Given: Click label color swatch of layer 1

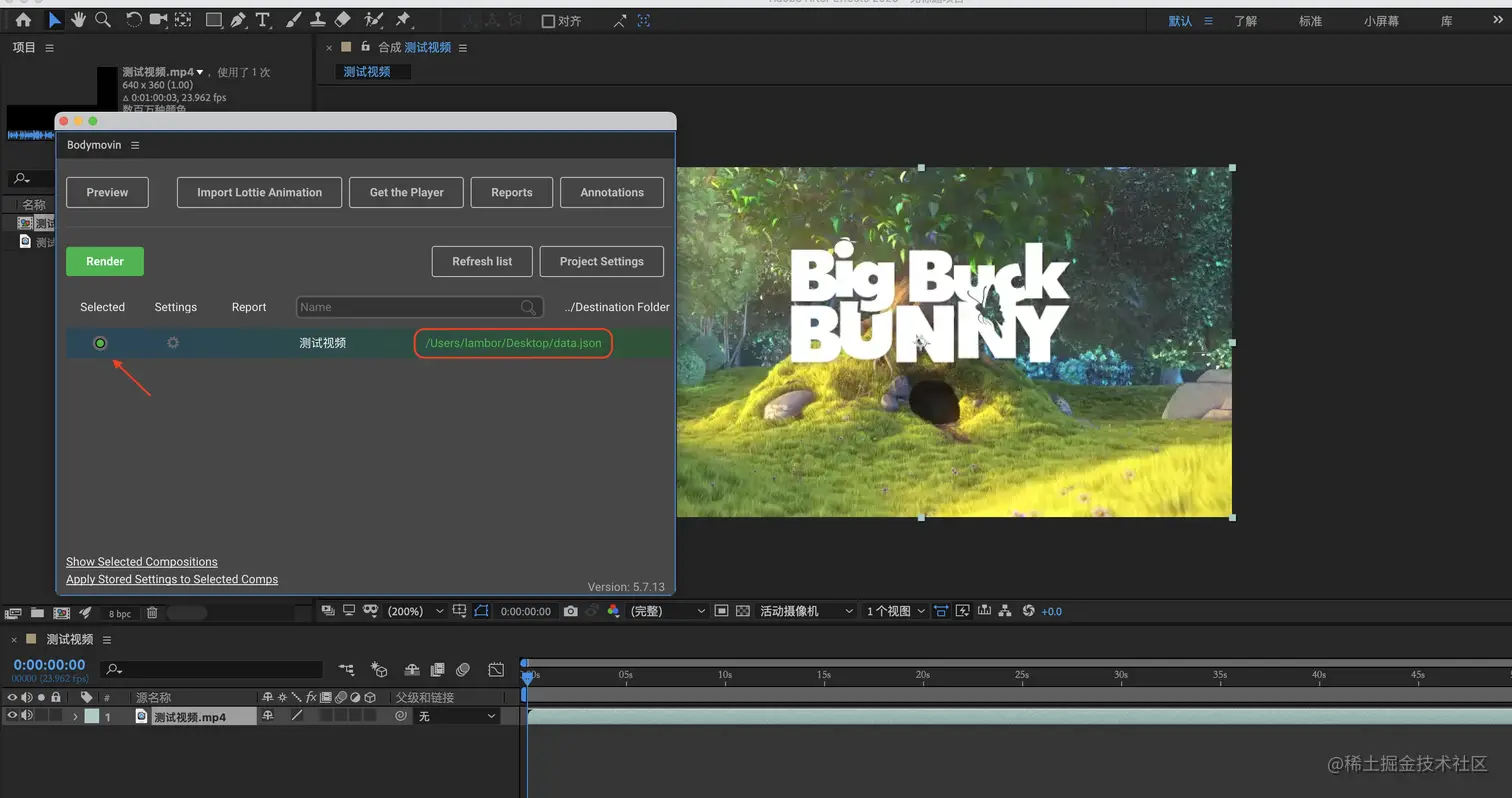Looking at the screenshot, I should coord(92,716).
